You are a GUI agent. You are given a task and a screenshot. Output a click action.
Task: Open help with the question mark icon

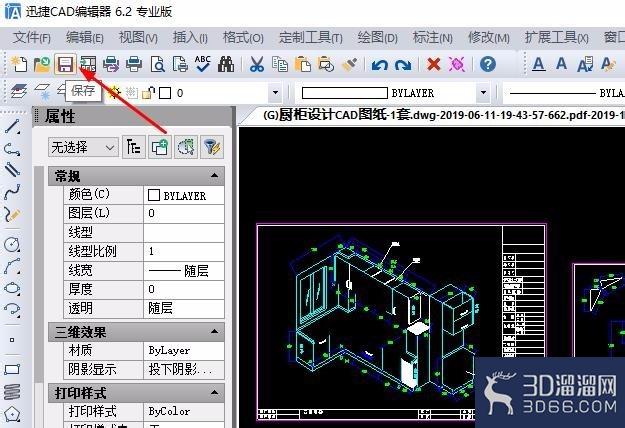[x=487, y=64]
